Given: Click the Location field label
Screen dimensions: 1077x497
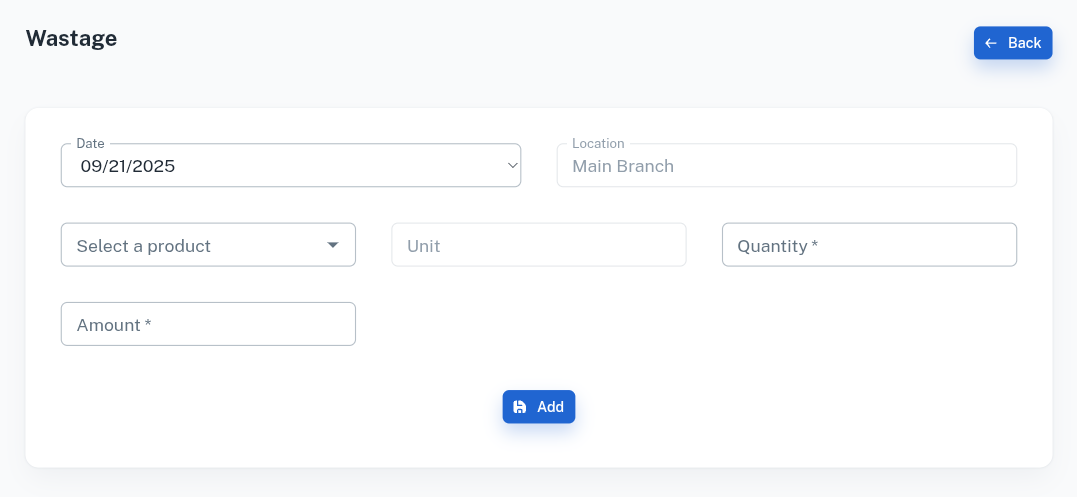Looking at the screenshot, I should (x=598, y=144).
